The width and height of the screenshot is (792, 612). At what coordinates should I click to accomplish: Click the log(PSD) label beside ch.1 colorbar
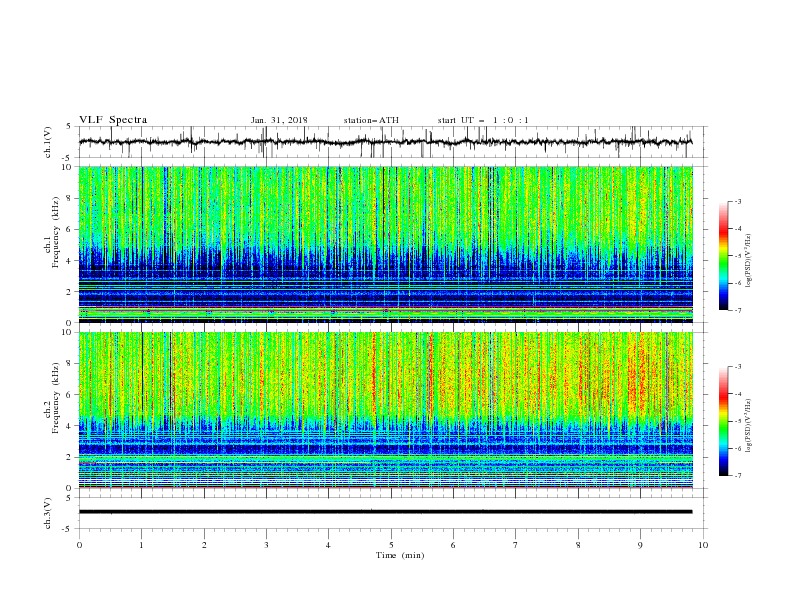(x=748, y=261)
